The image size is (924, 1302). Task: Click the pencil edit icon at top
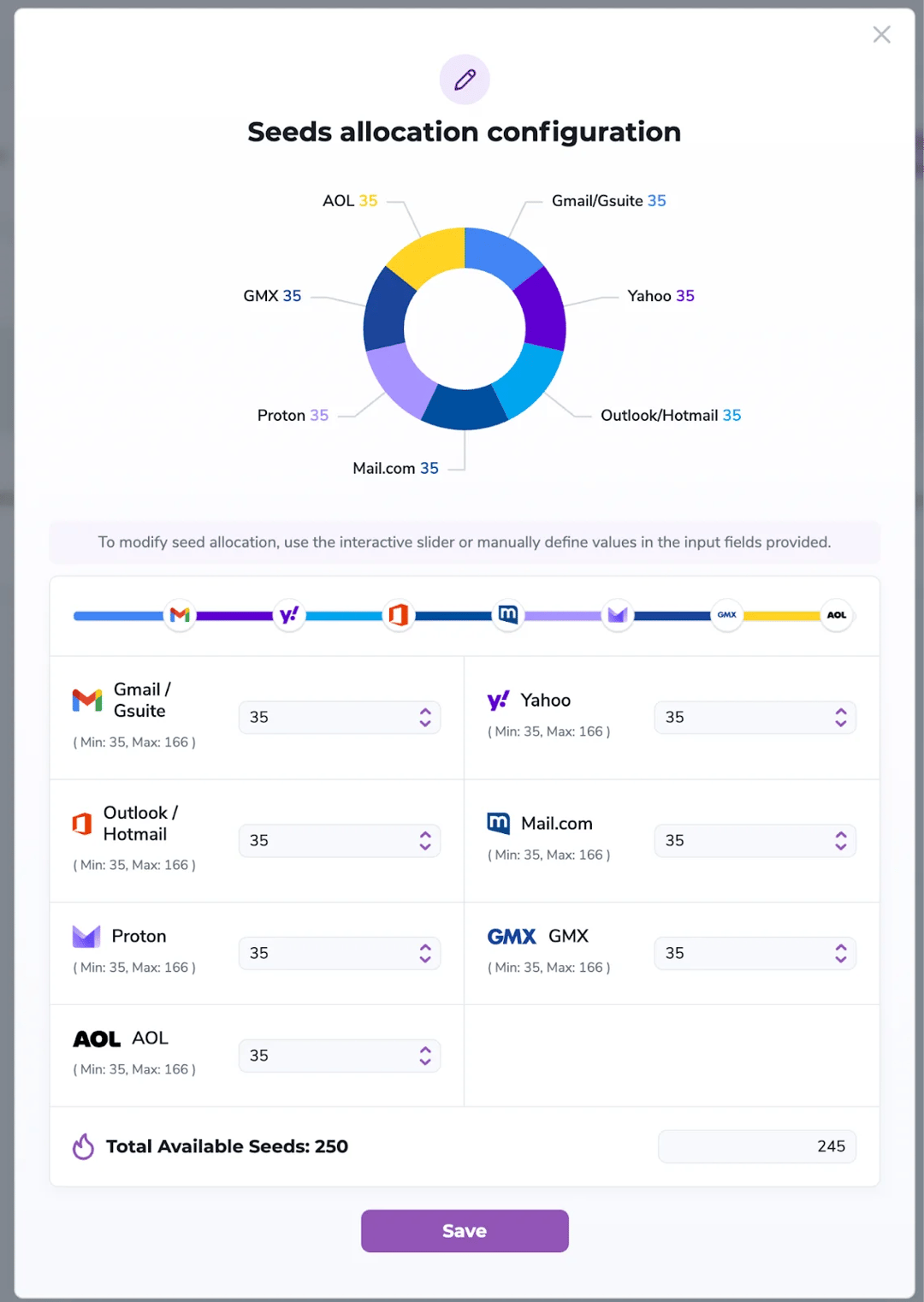click(465, 80)
